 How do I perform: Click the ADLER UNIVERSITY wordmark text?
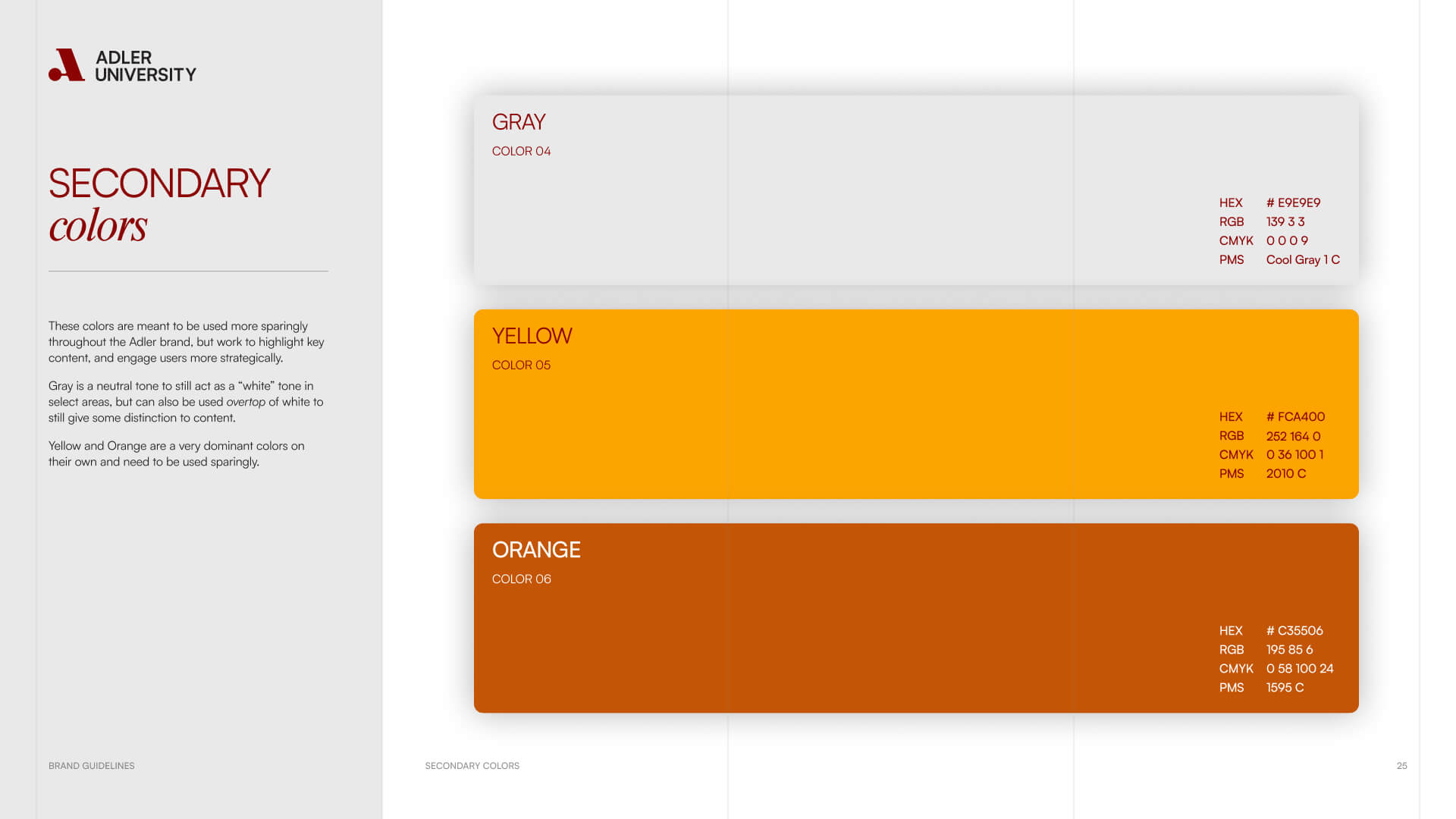tap(145, 66)
